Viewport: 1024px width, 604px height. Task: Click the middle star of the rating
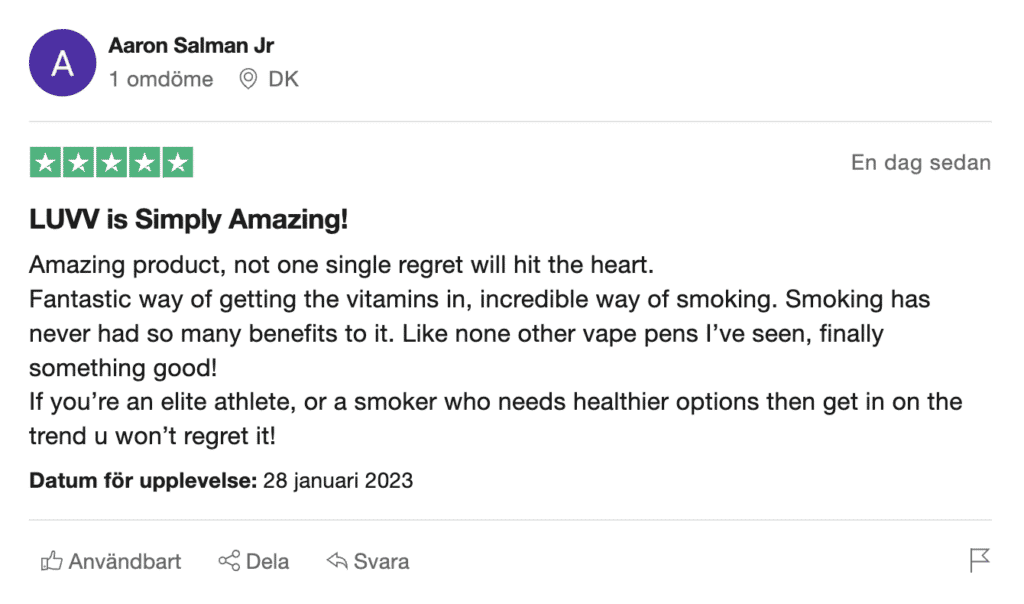[x=111, y=161]
